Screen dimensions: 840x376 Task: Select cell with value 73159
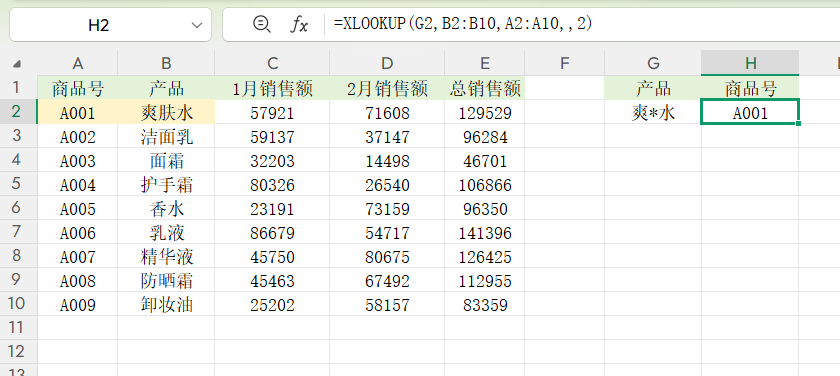pos(387,208)
